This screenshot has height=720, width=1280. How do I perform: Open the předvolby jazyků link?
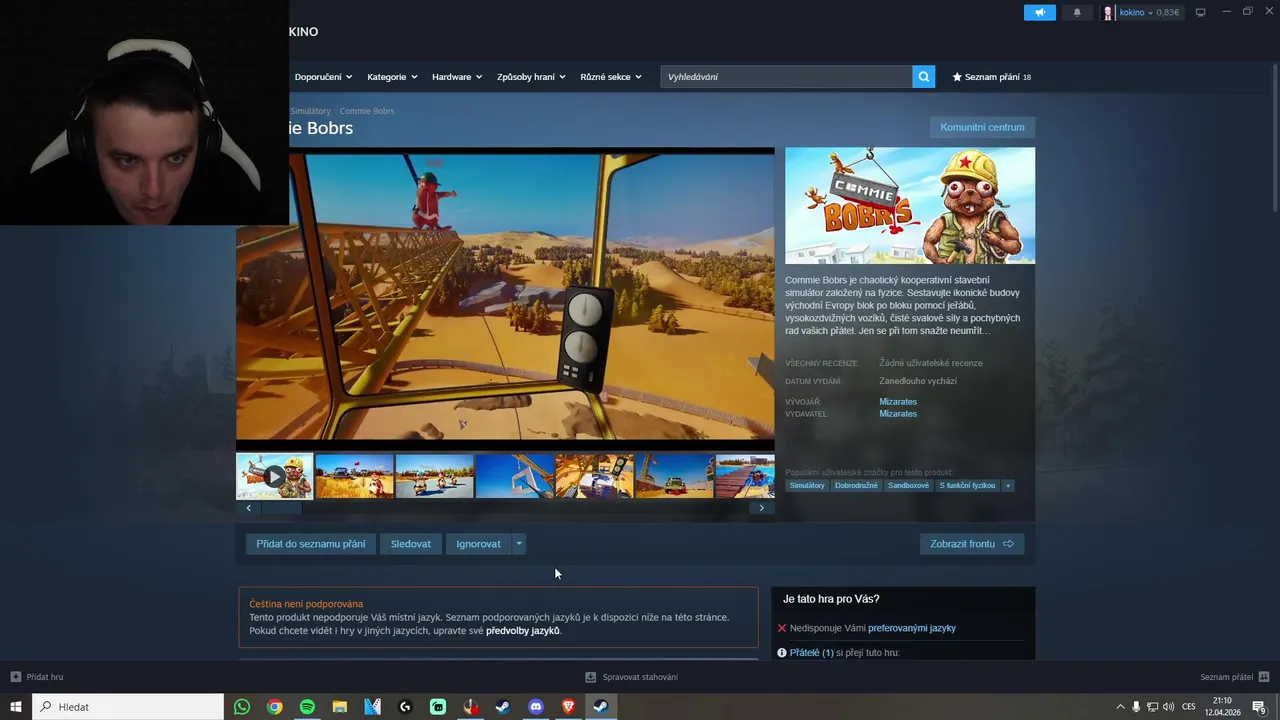click(523, 631)
